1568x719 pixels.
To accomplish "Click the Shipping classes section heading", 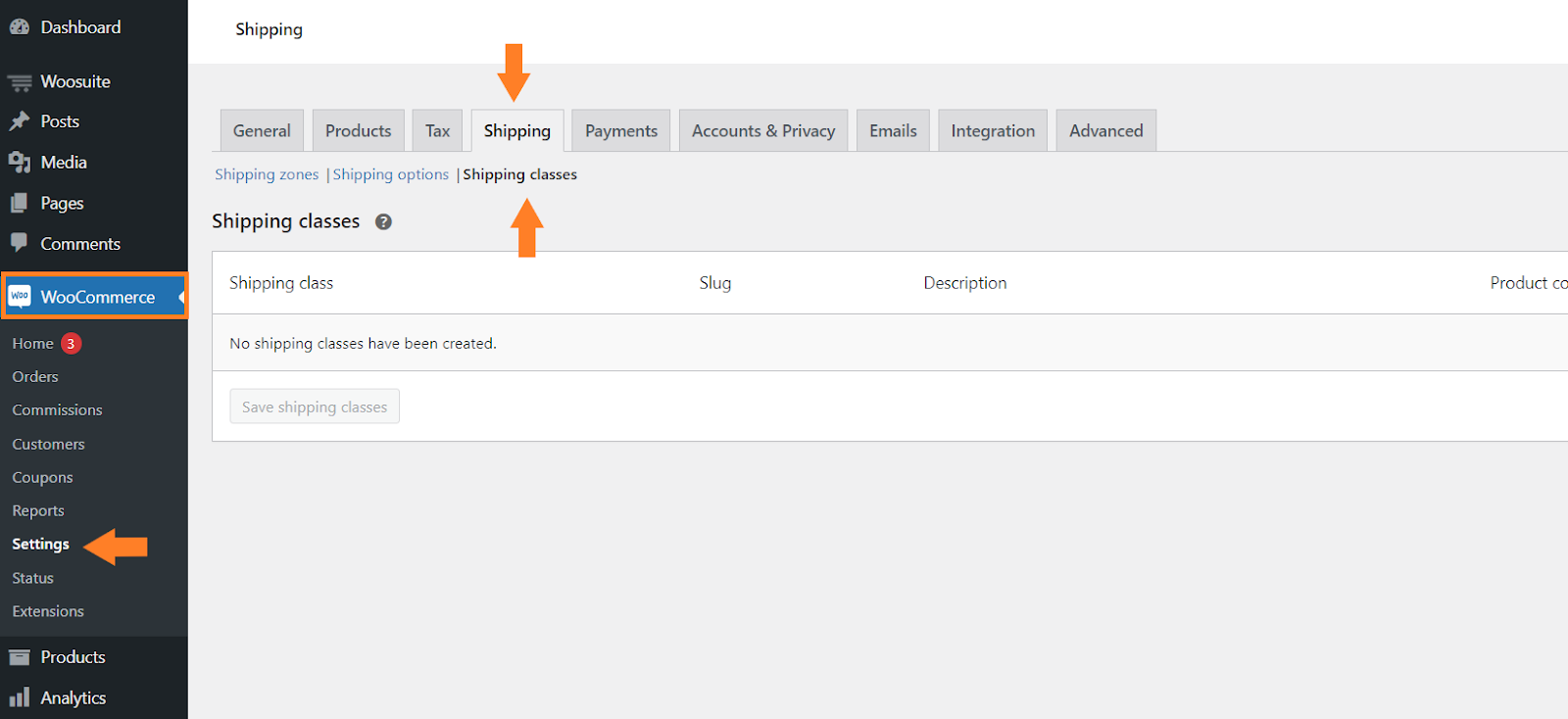I will (x=286, y=221).
